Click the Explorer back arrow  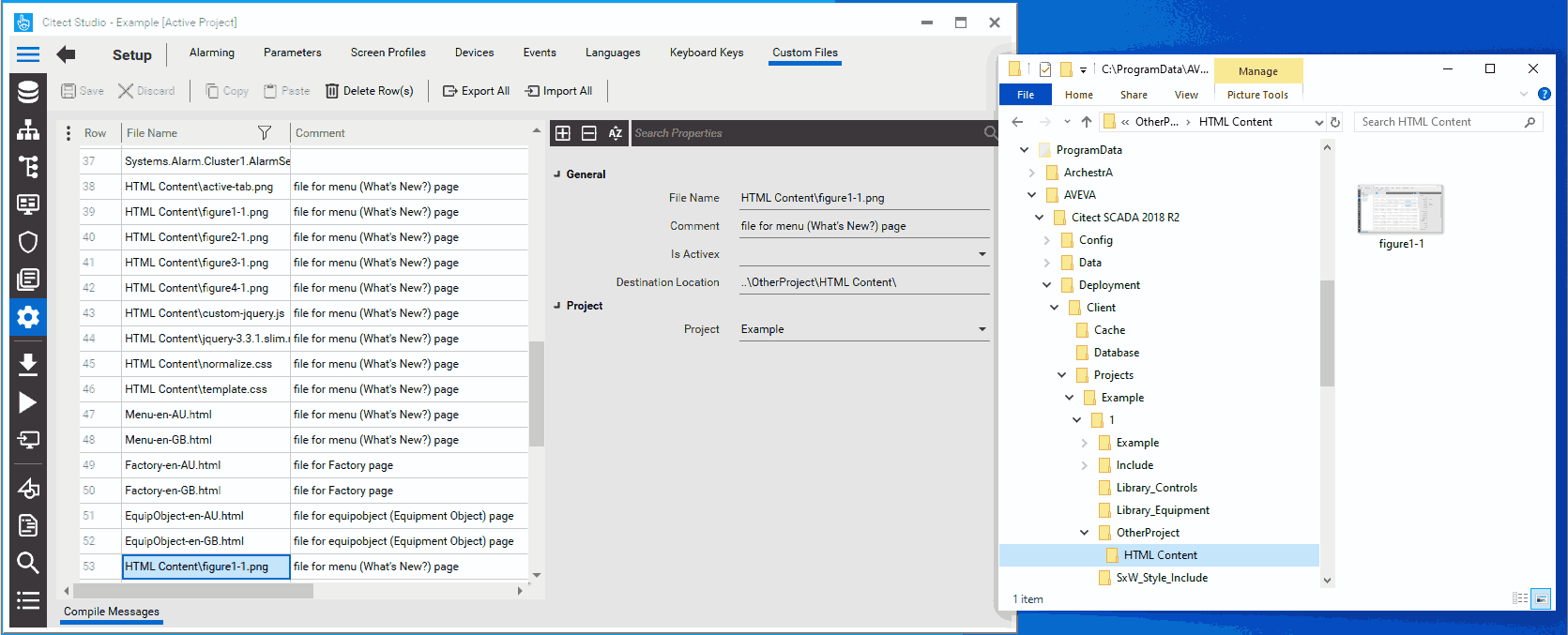1017,122
